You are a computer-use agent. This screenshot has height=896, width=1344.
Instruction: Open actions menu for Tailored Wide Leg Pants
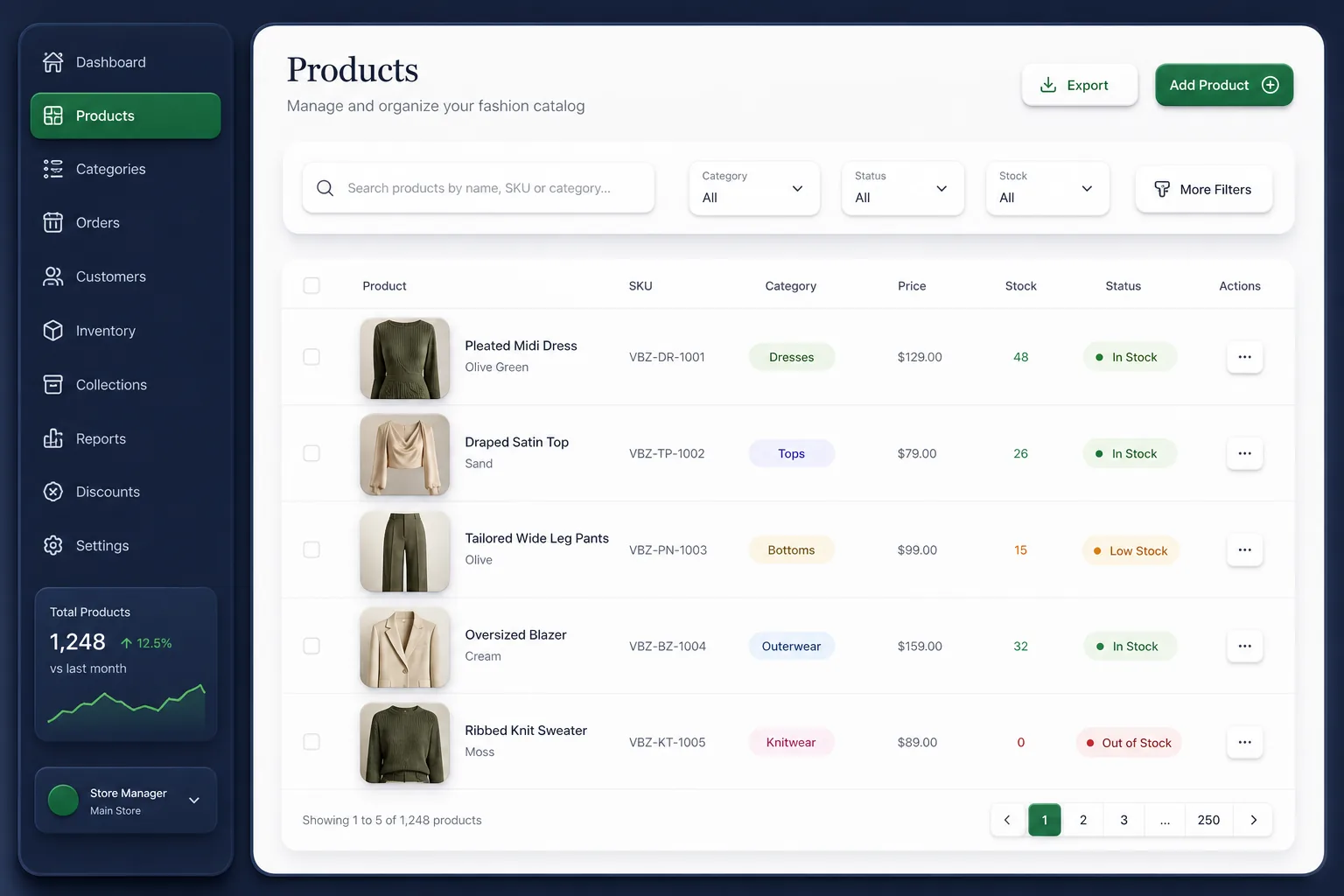tap(1244, 549)
